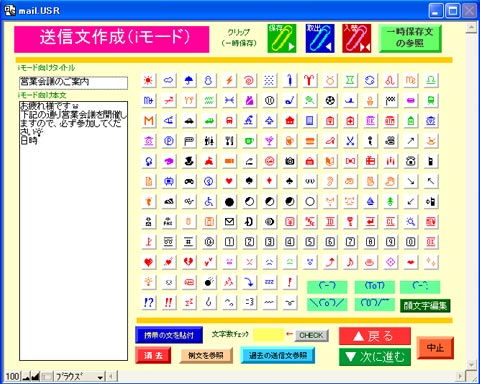Screen dimensions: 480x384
Task: Click the yellow character count field
Action: (x=268, y=335)
